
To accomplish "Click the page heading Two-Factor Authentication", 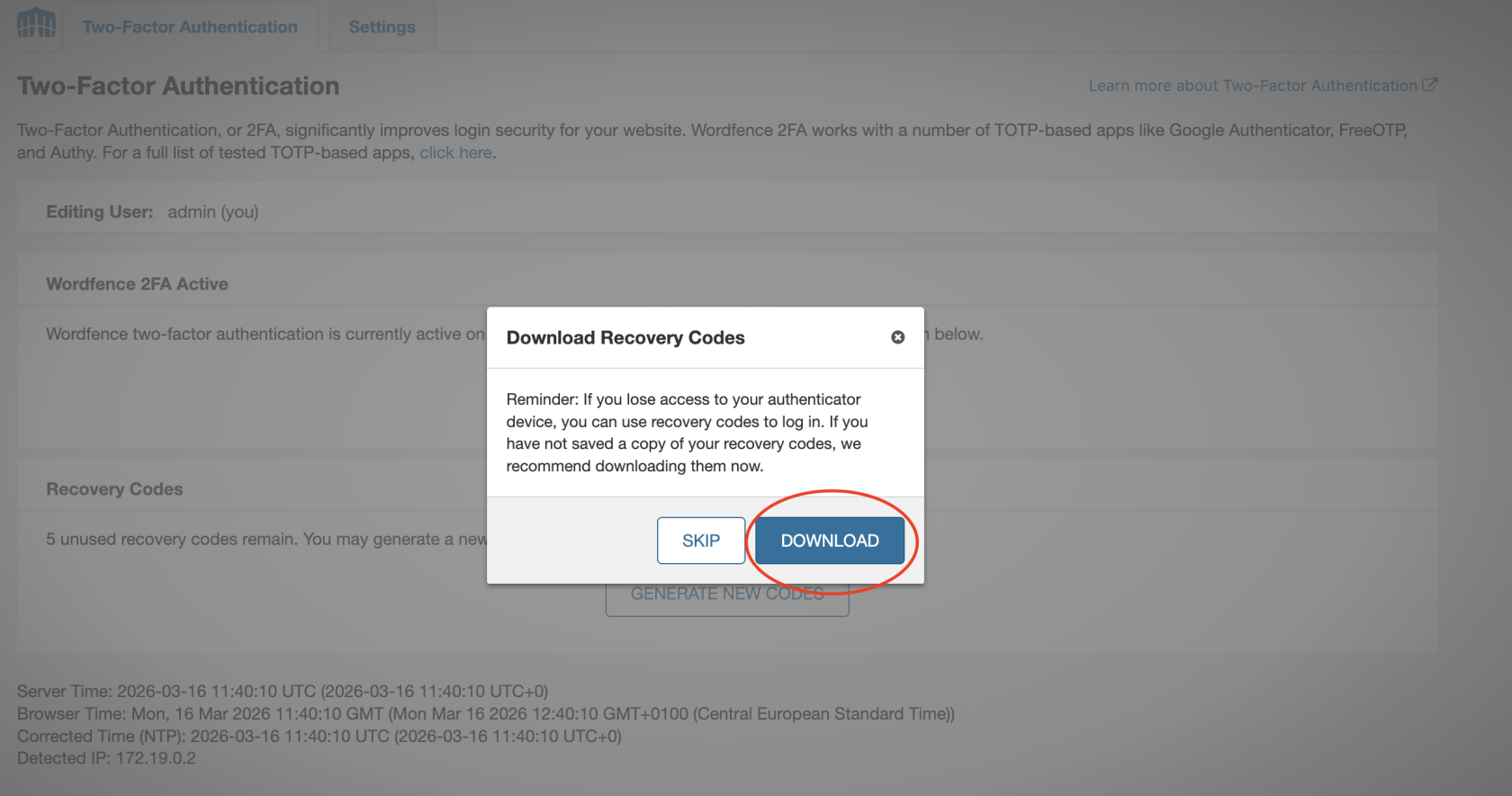I will pos(177,85).
